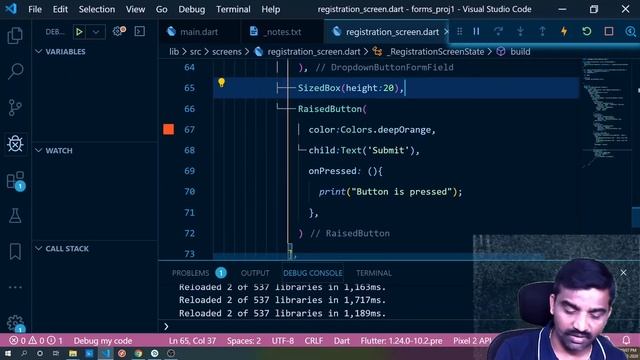Image resolution: width=640 pixels, height=360 pixels.
Task: Trigger Flutter hot reload lightning icon
Action: 564,31
